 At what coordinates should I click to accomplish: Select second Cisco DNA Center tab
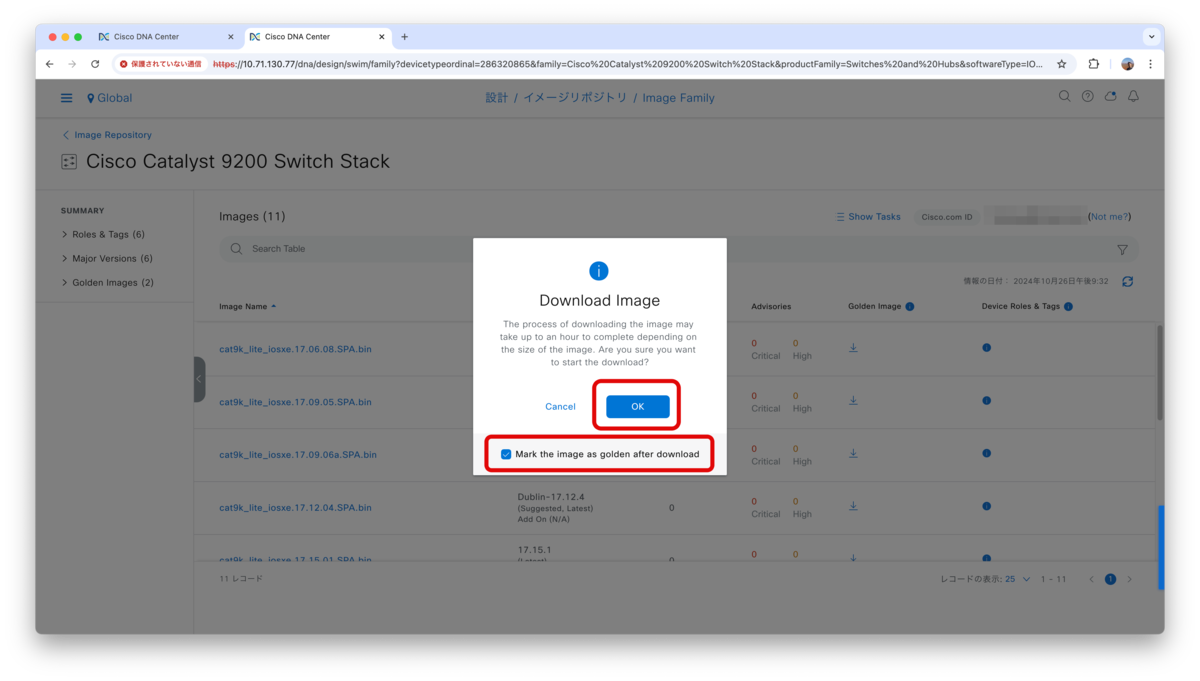pyautogui.click(x=316, y=37)
